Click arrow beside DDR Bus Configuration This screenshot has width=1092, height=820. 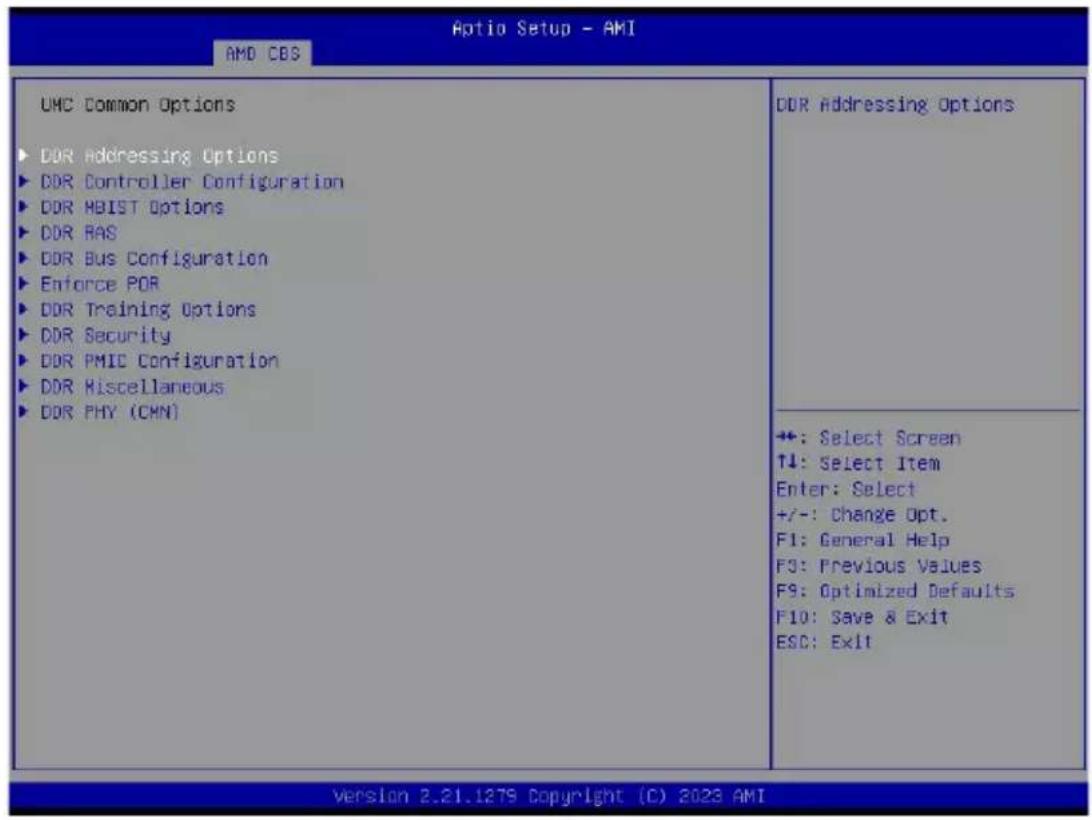pos(24,258)
